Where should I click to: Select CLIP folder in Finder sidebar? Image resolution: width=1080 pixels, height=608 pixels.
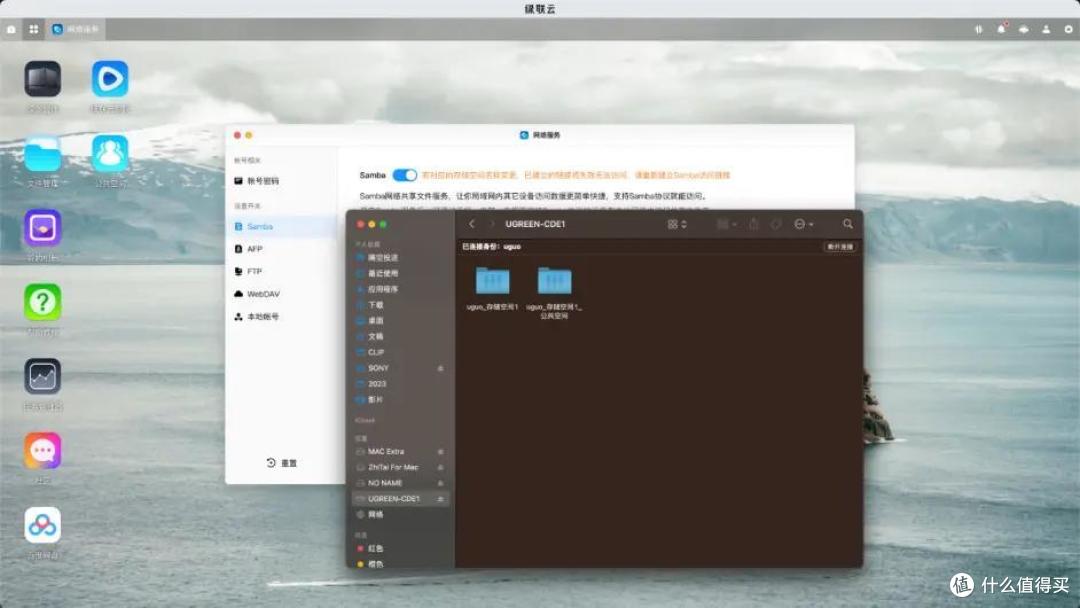(401, 352)
